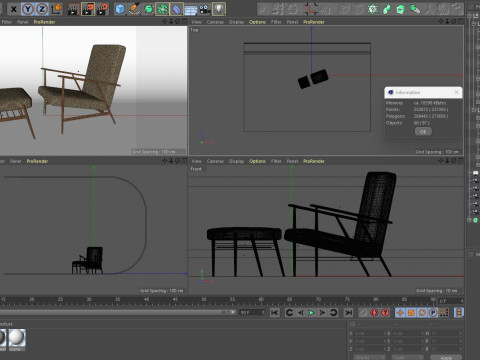
Task: Play the animation forwards
Action: pyautogui.click(x=311, y=313)
